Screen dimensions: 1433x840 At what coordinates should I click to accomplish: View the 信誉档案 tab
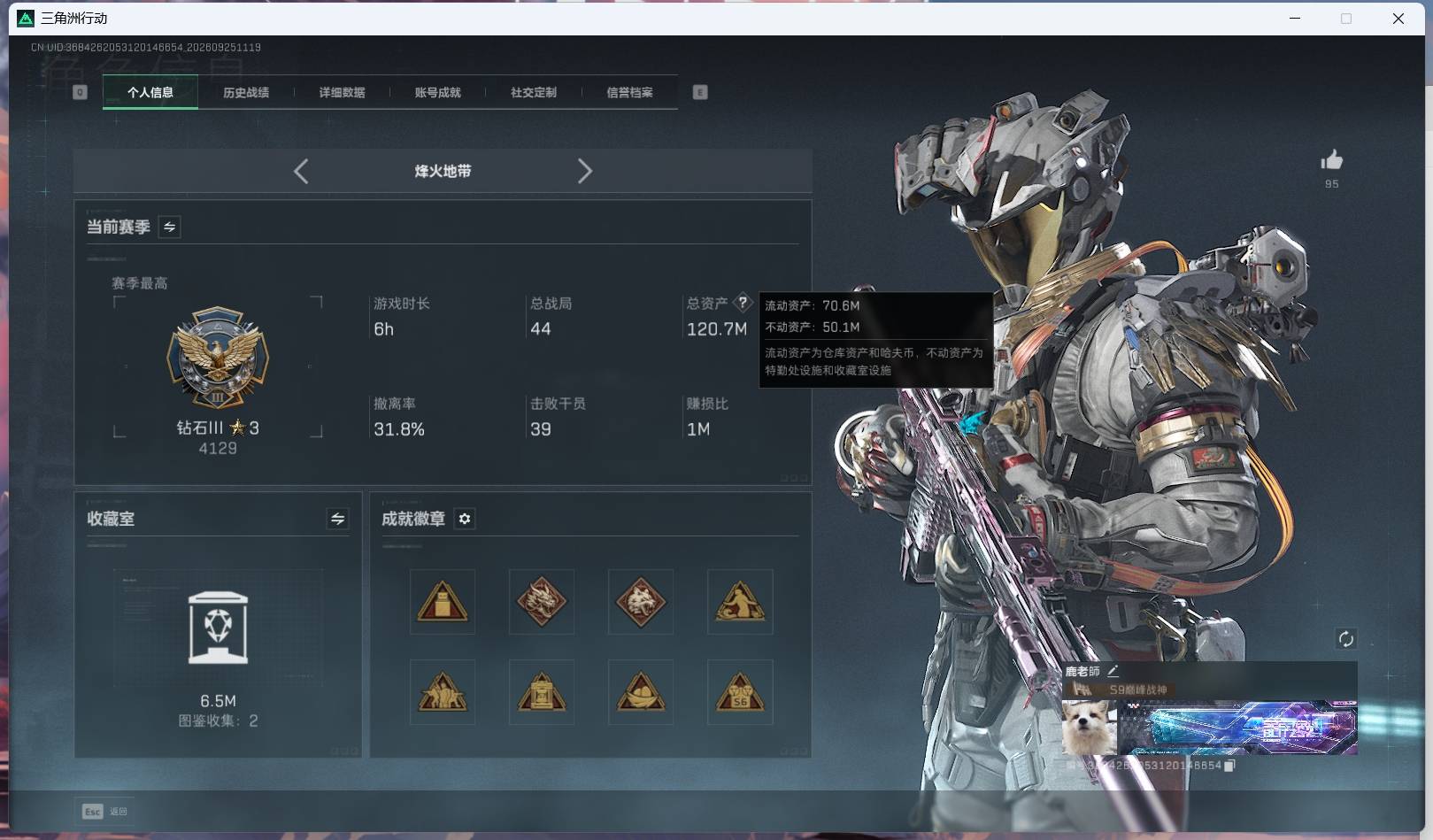629,92
